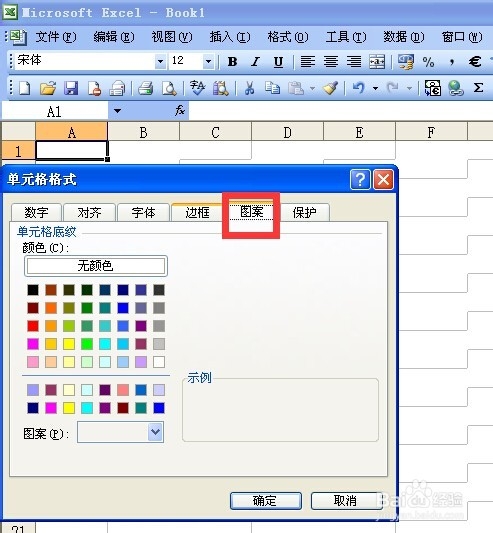Expand Undo history dropdown arrow
Viewport: 493px width, 533px height.
(x=375, y=88)
